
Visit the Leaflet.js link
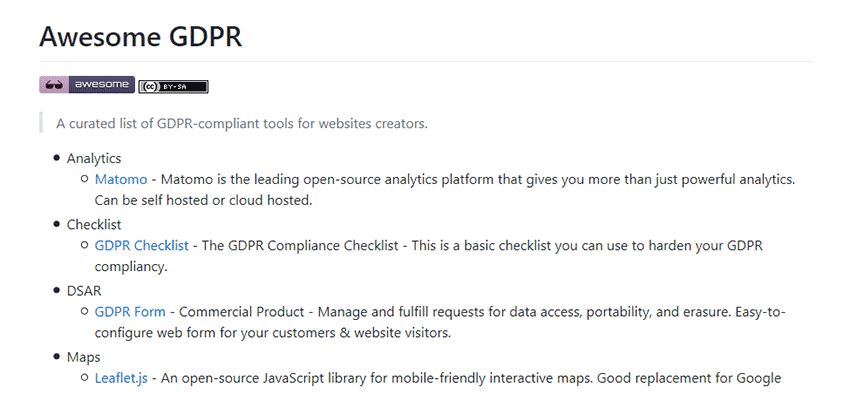121,378
